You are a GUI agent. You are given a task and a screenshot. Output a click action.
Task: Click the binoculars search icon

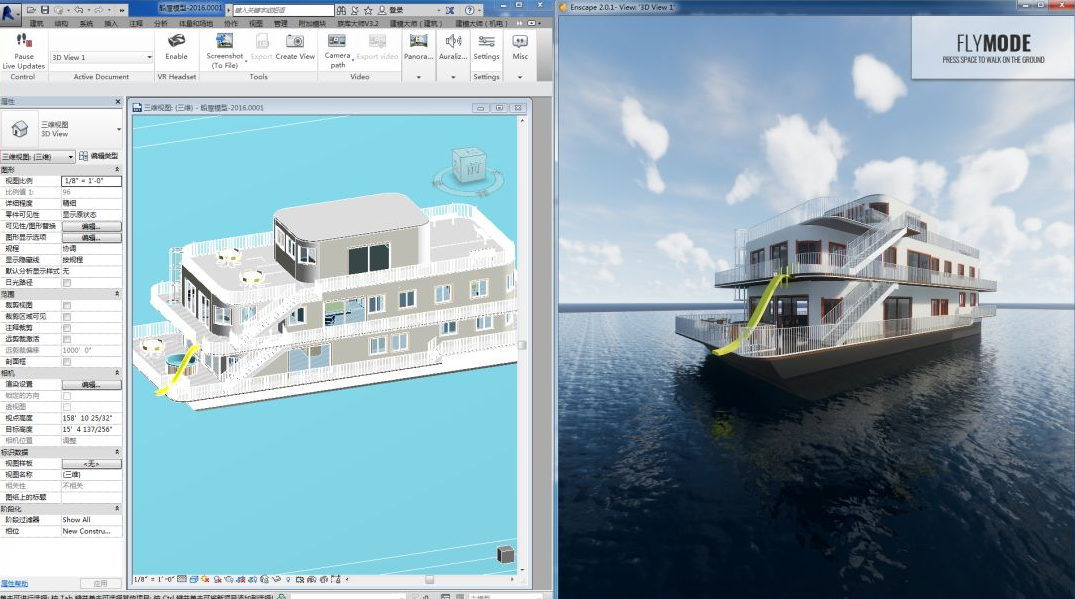341,10
